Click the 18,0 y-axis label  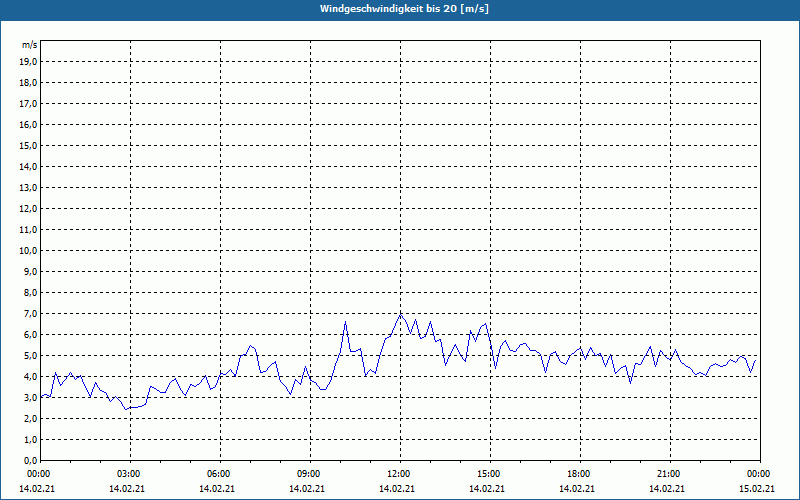point(29,83)
